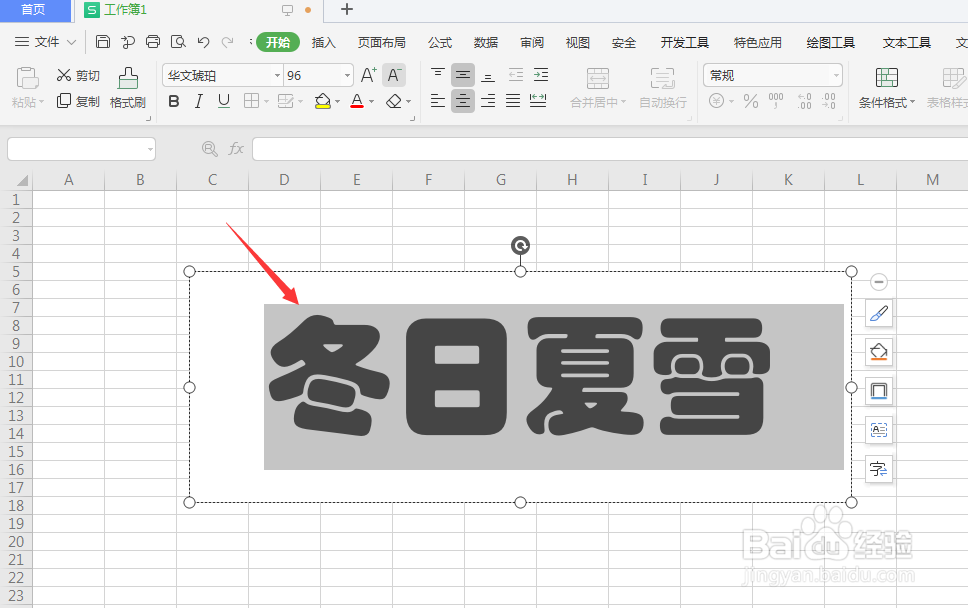Open the 文本工具 tab
The image size is (968, 608).
906,43
